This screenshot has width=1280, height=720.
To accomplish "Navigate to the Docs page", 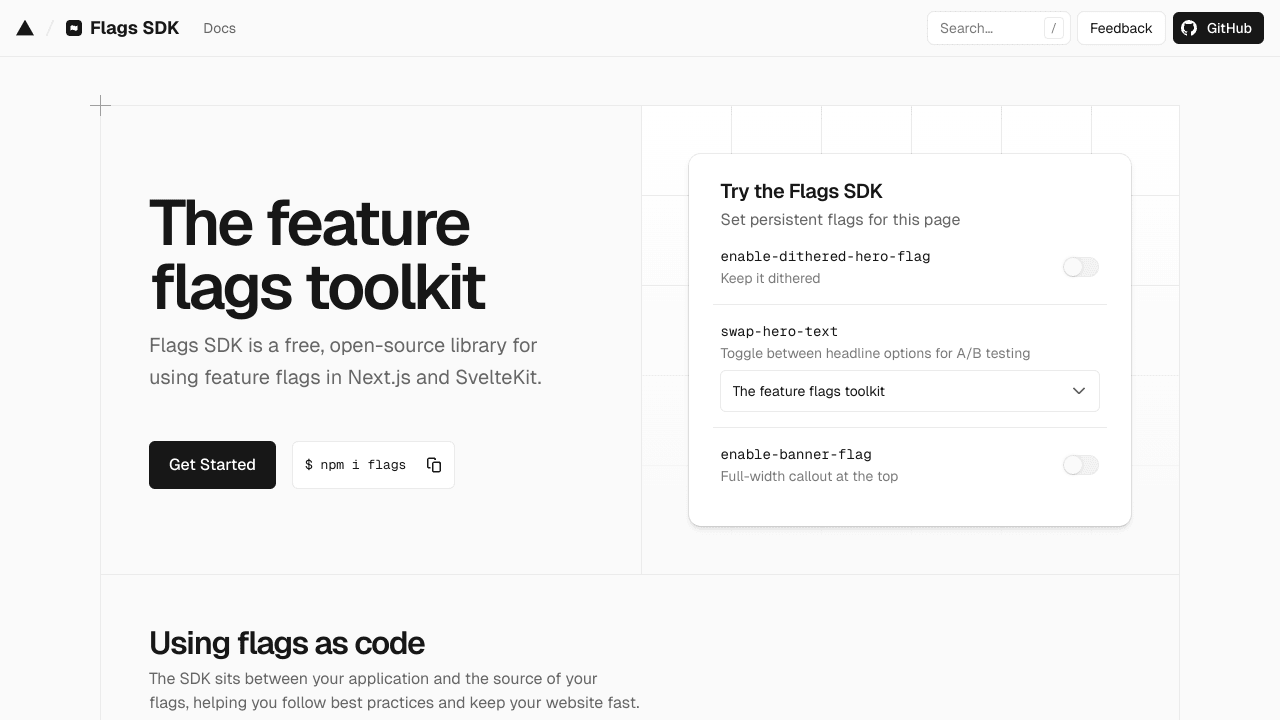I will 219,28.
